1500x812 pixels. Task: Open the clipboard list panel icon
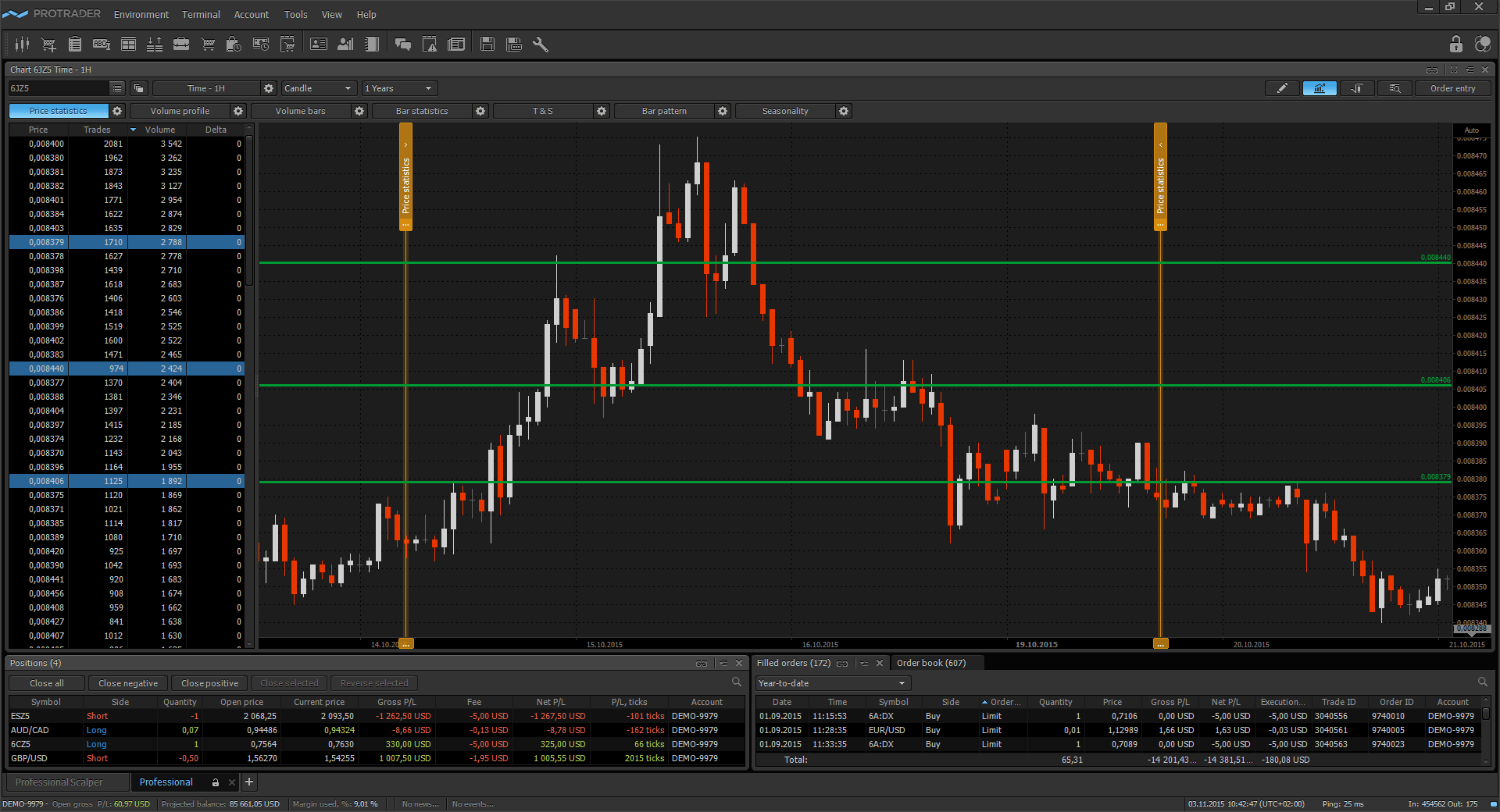[75, 45]
